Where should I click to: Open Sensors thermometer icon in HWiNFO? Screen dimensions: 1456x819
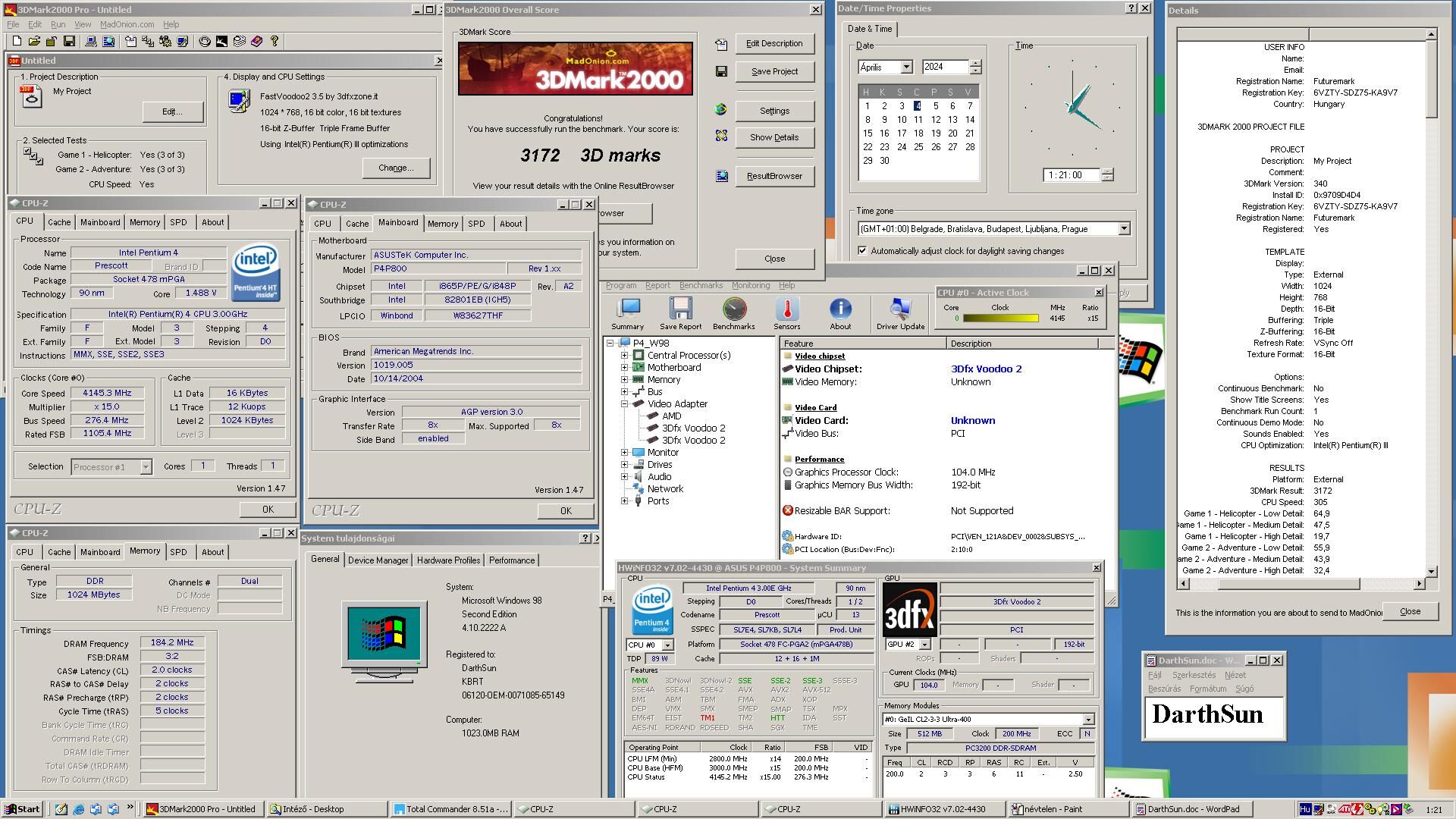pyautogui.click(x=786, y=313)
